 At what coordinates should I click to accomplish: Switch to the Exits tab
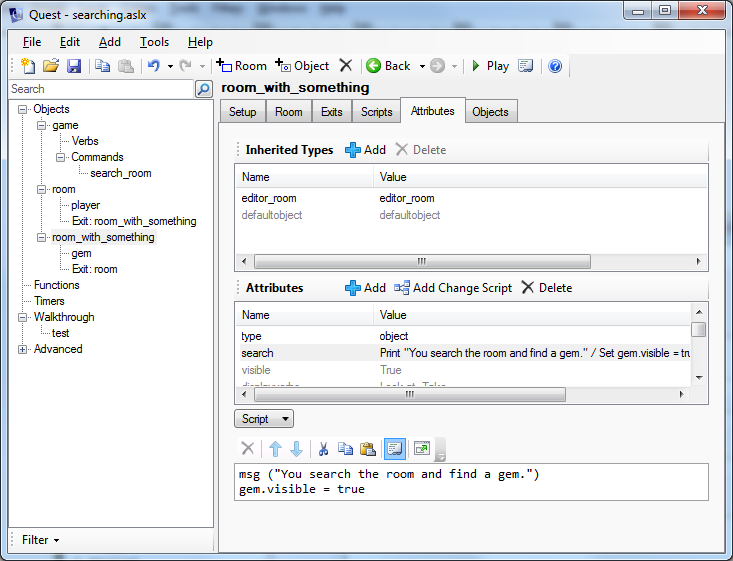(x=331, y=112)
